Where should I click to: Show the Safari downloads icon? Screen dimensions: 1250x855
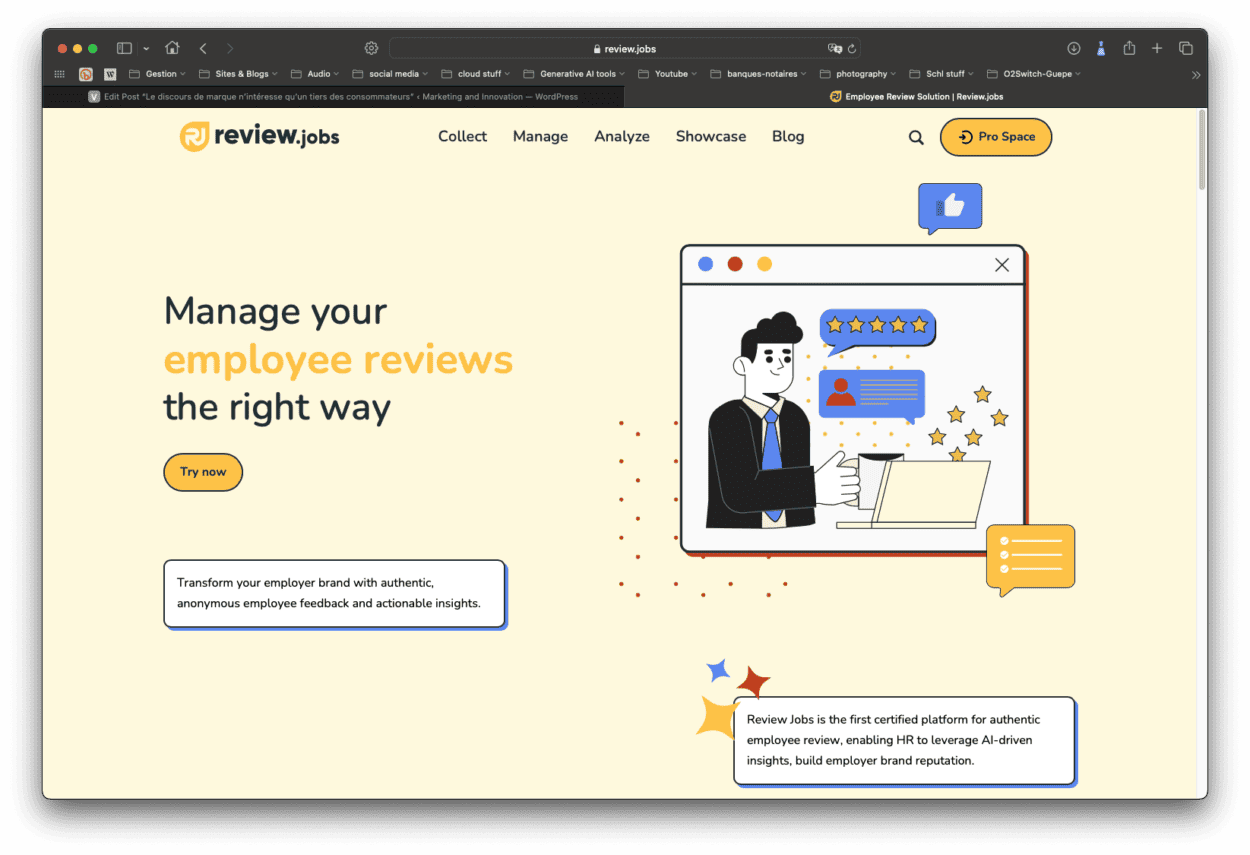tap(1073, 48)
